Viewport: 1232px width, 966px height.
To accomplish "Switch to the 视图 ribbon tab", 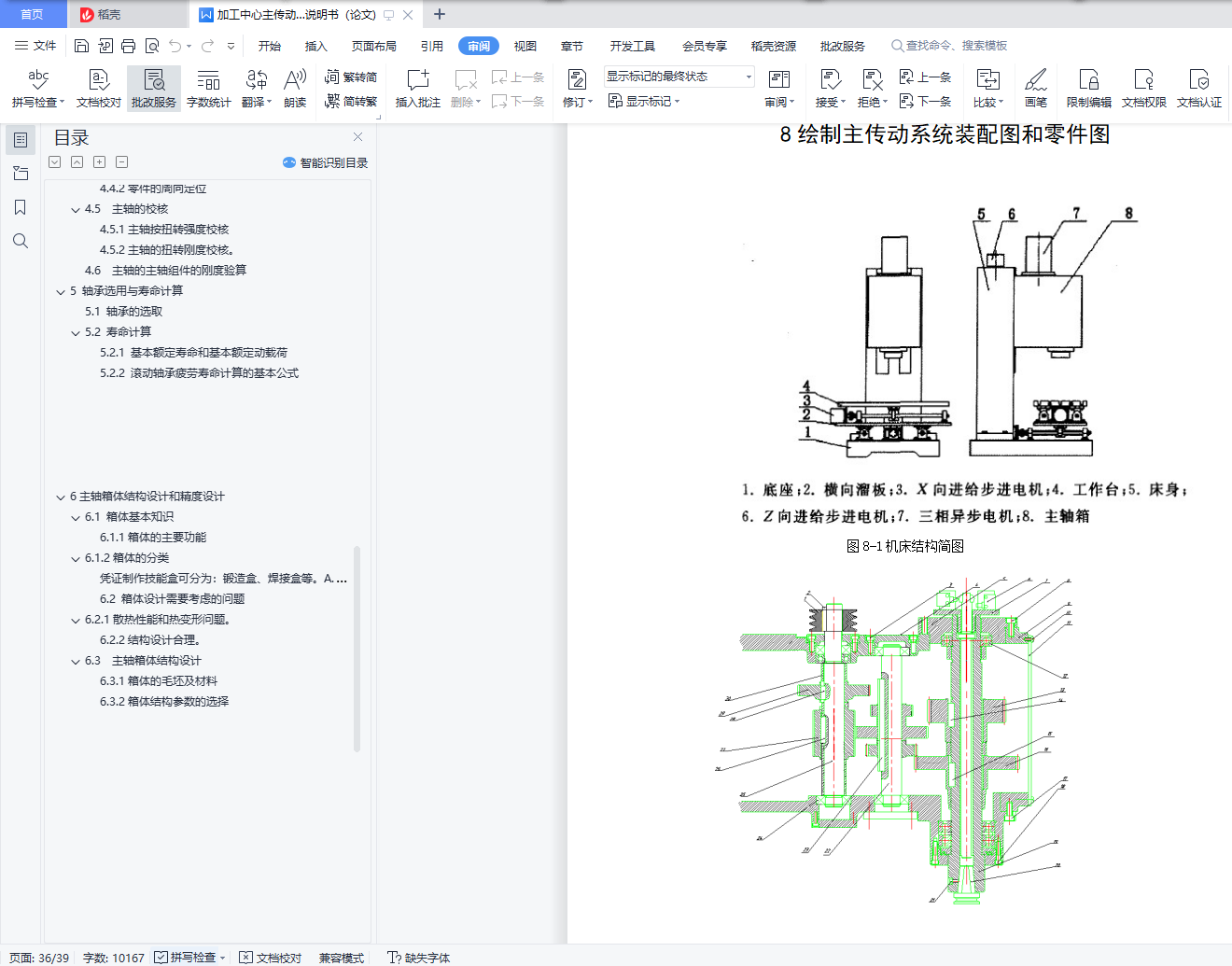I will point(525,46).
